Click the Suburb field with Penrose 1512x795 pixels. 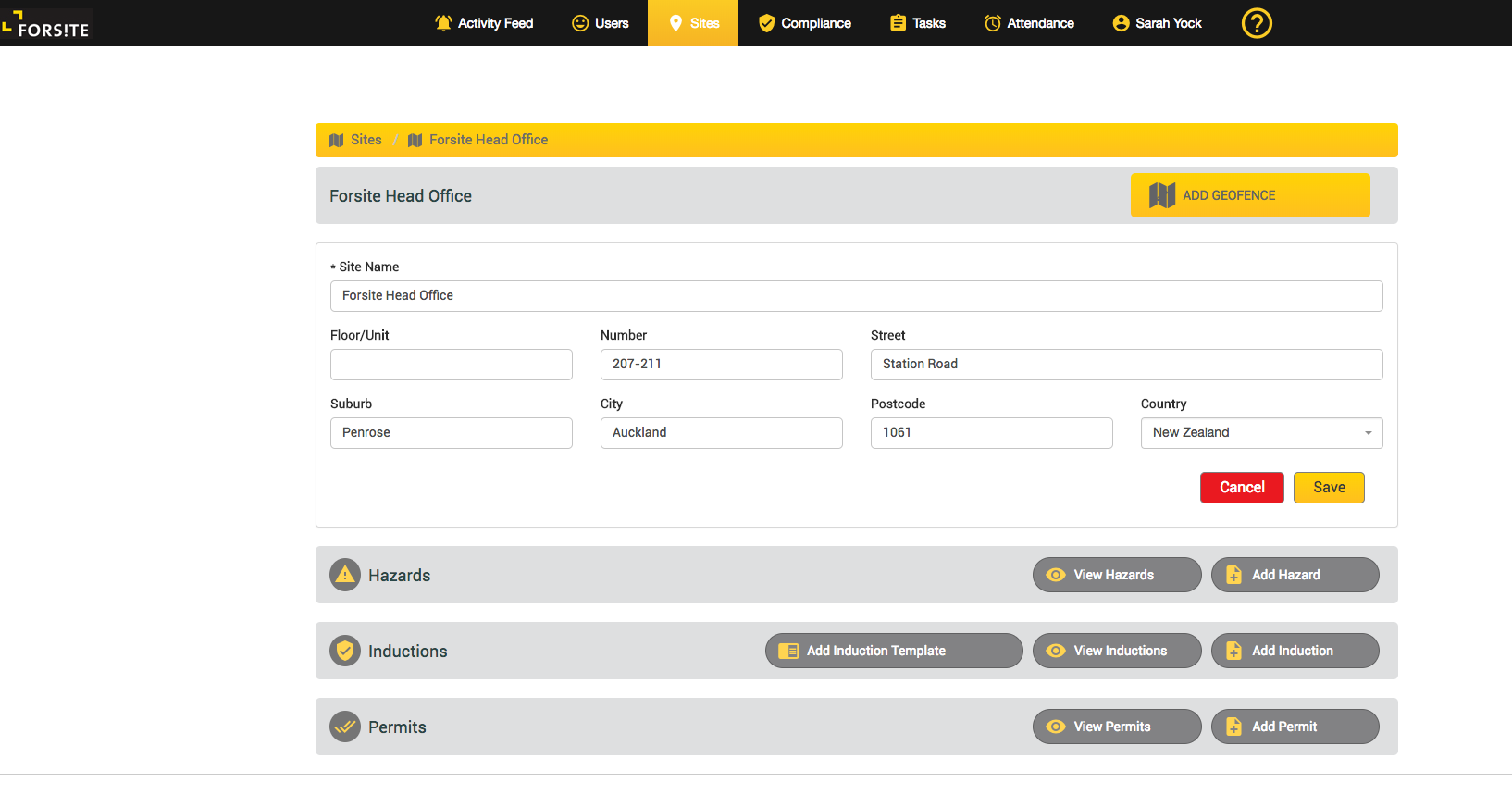click(x=451, y=433)
